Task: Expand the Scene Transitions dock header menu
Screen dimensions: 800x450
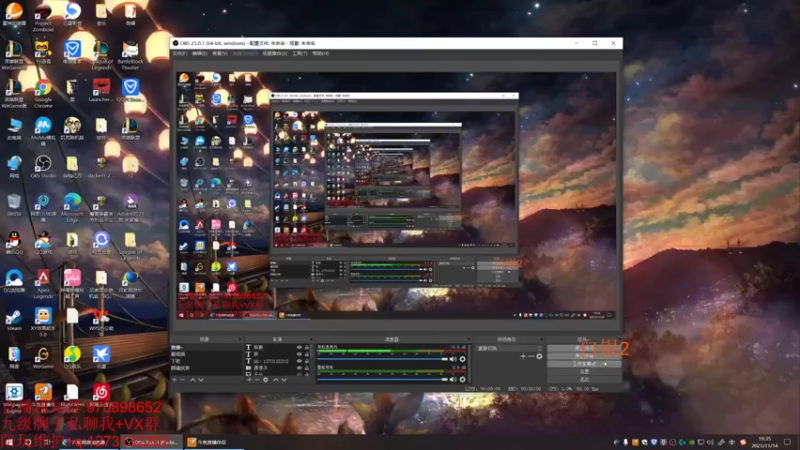Action: [x=541, y=339]
